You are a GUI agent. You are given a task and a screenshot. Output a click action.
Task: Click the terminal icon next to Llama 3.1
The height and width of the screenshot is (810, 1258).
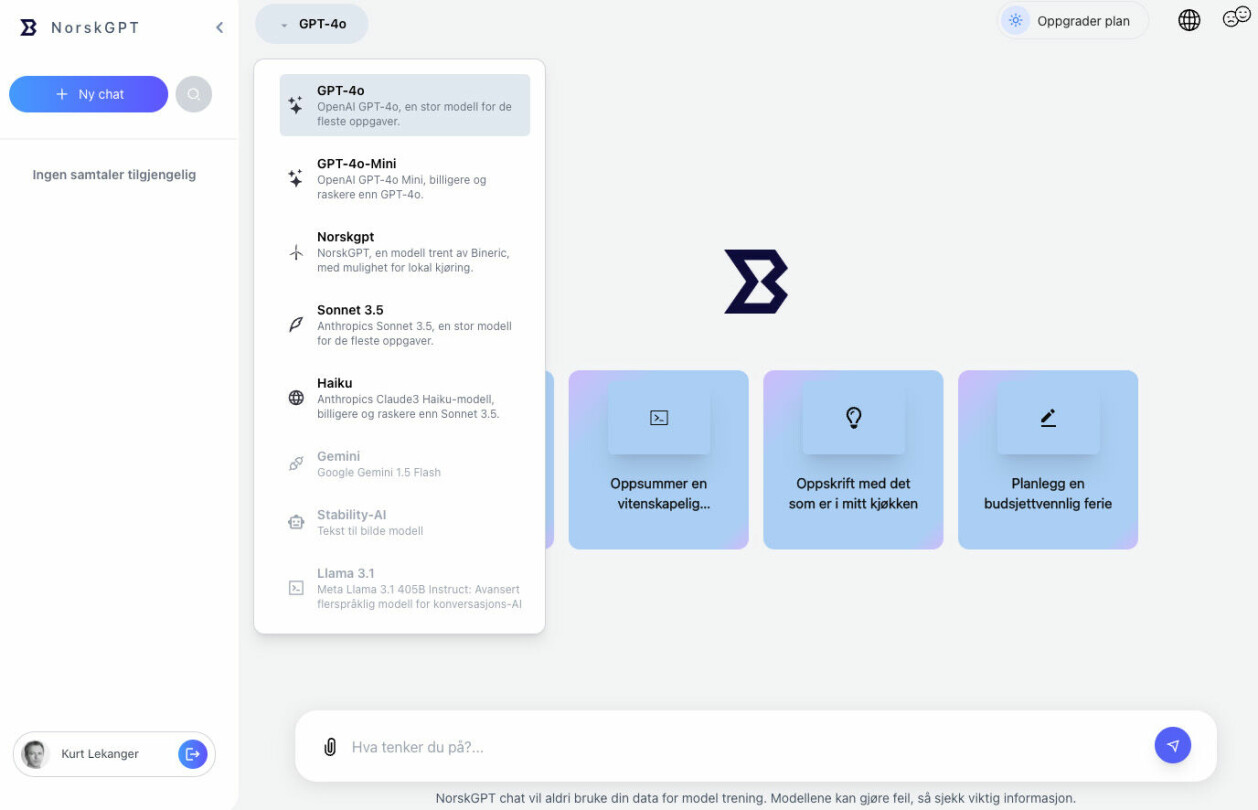(x=296, y=588)
